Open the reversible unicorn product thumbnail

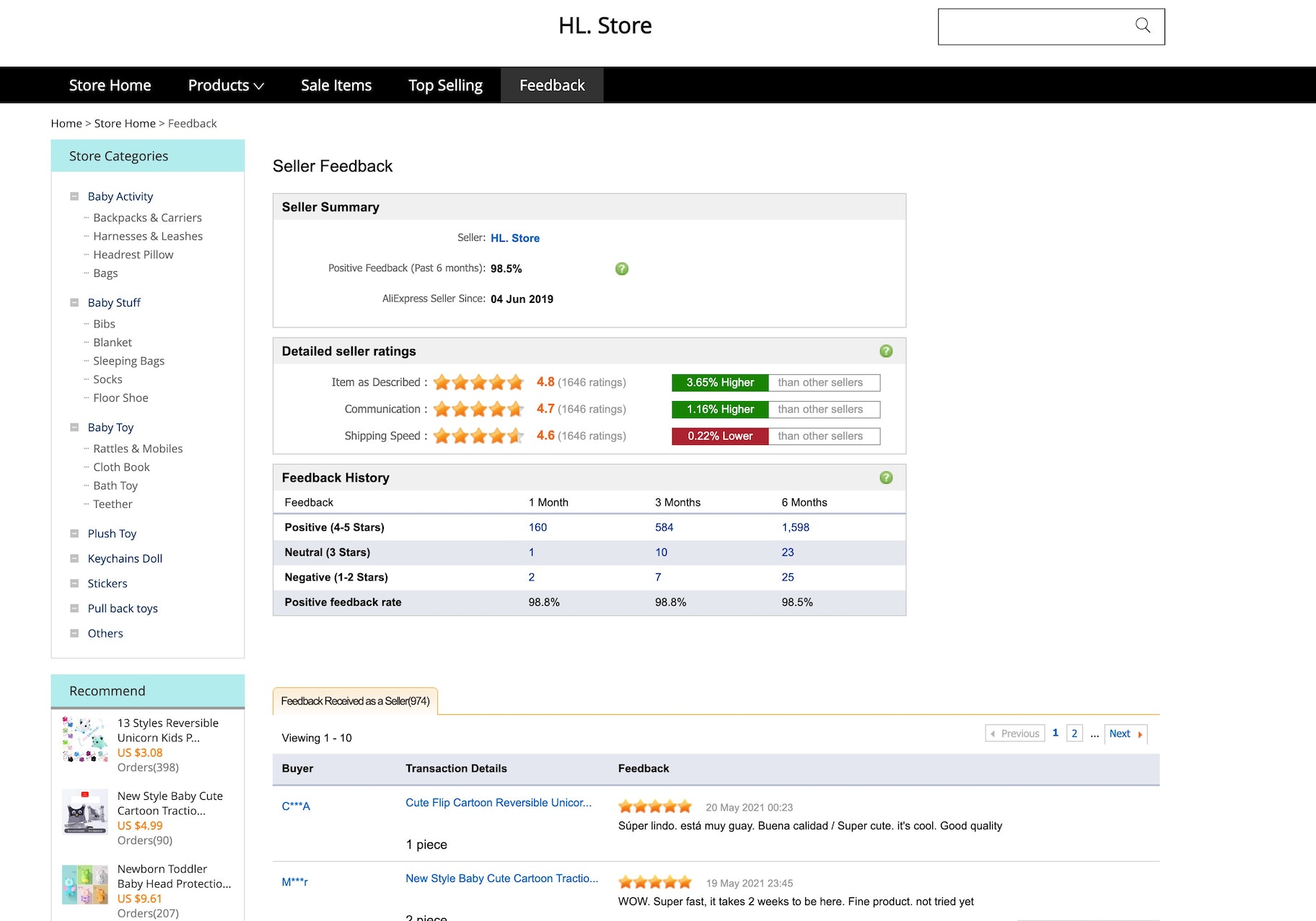[84, 739]
